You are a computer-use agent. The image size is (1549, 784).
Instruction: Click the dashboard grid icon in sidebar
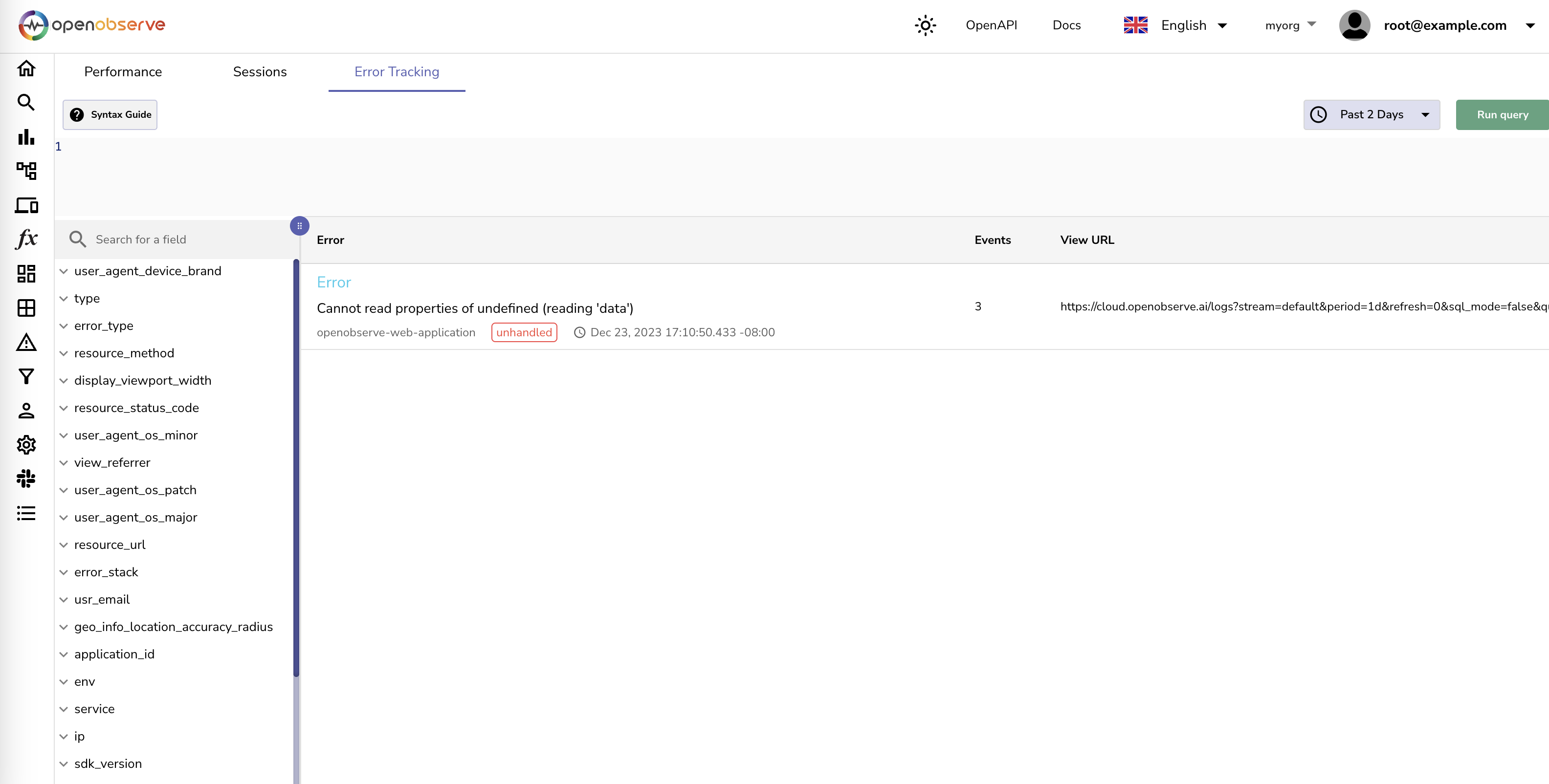(x=26, y=274)
